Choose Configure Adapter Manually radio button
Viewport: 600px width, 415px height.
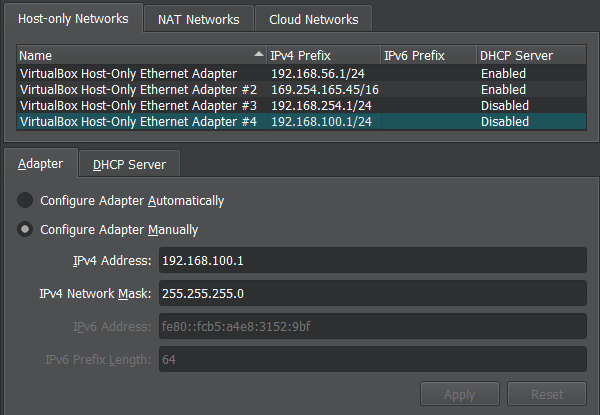(x=27, y=229)
